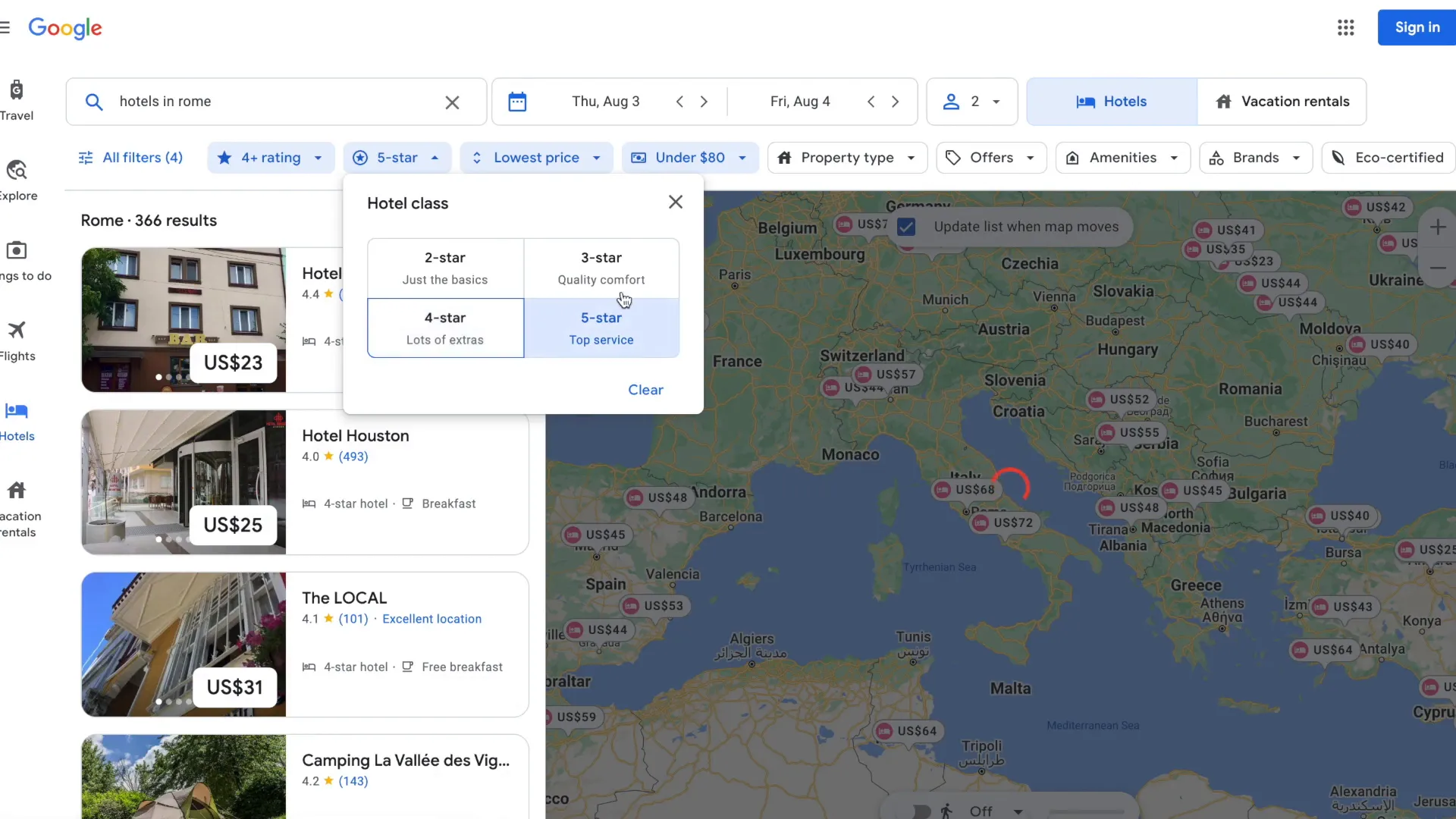Open the main hamburger menu
Screen dimensions: 1456x819
tap(5, 28)
